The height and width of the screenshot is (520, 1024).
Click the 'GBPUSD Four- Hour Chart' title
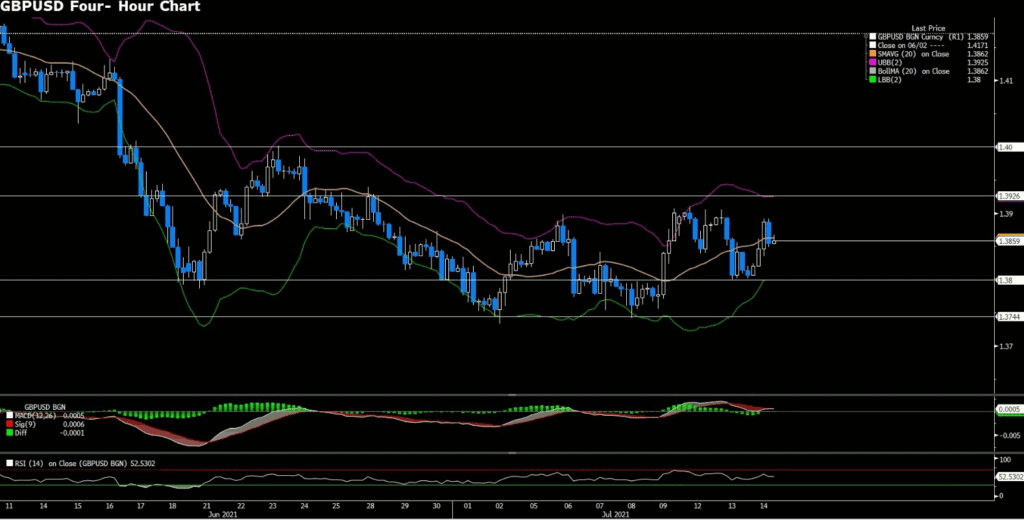(101, 7)
